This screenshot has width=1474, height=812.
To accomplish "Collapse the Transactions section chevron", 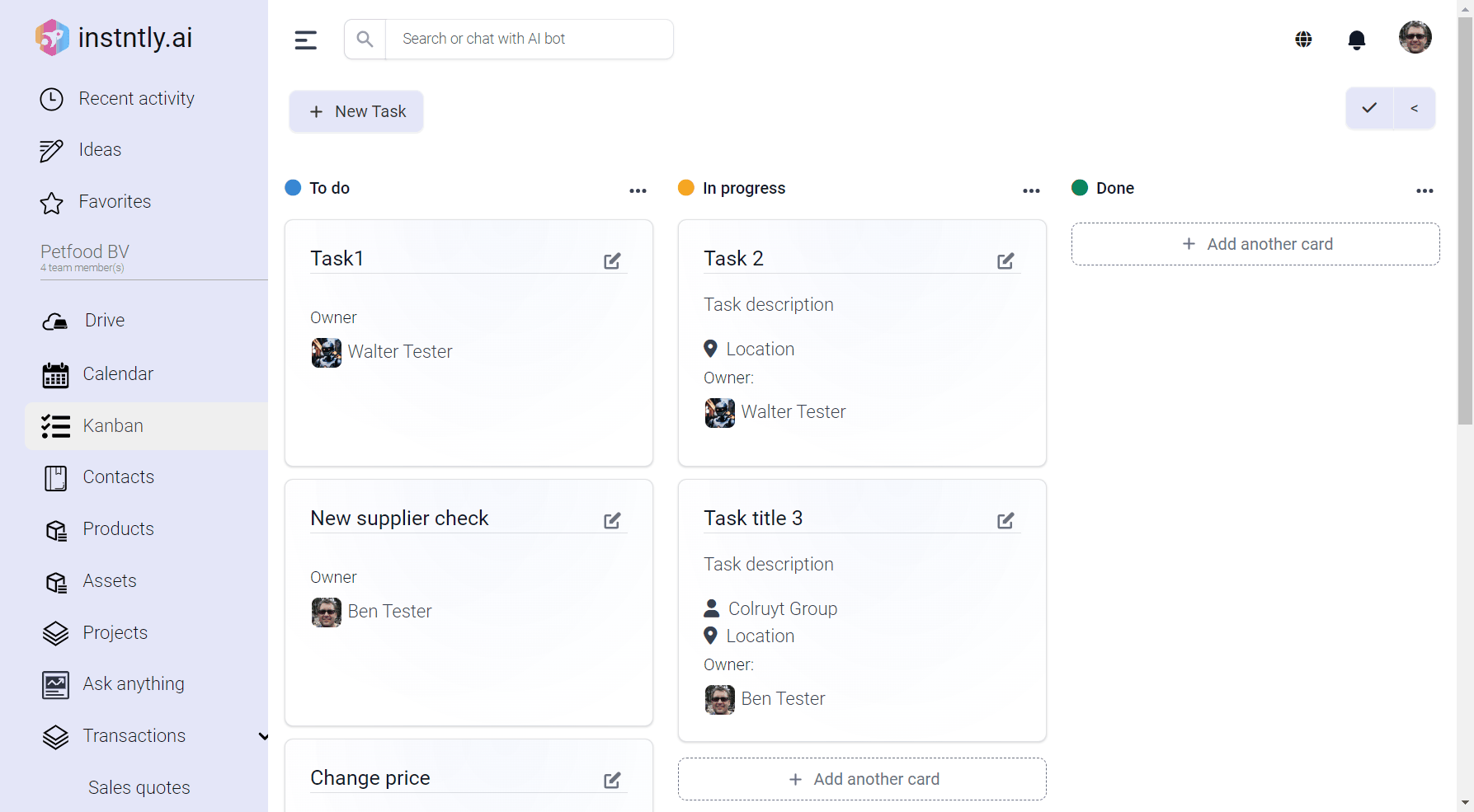I will coord(262,736).
